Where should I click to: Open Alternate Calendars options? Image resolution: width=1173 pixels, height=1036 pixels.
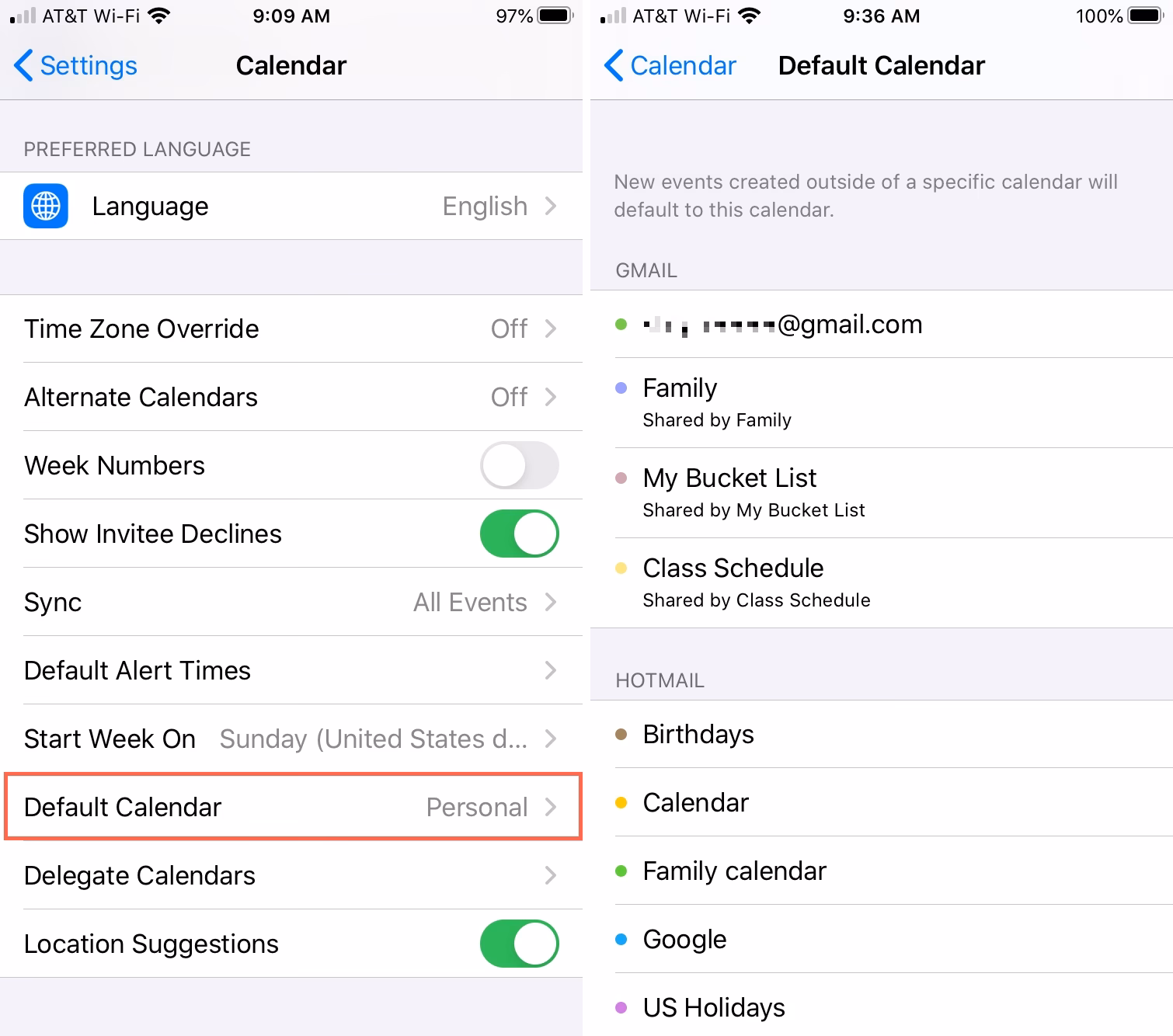click(x=291, y=397)
